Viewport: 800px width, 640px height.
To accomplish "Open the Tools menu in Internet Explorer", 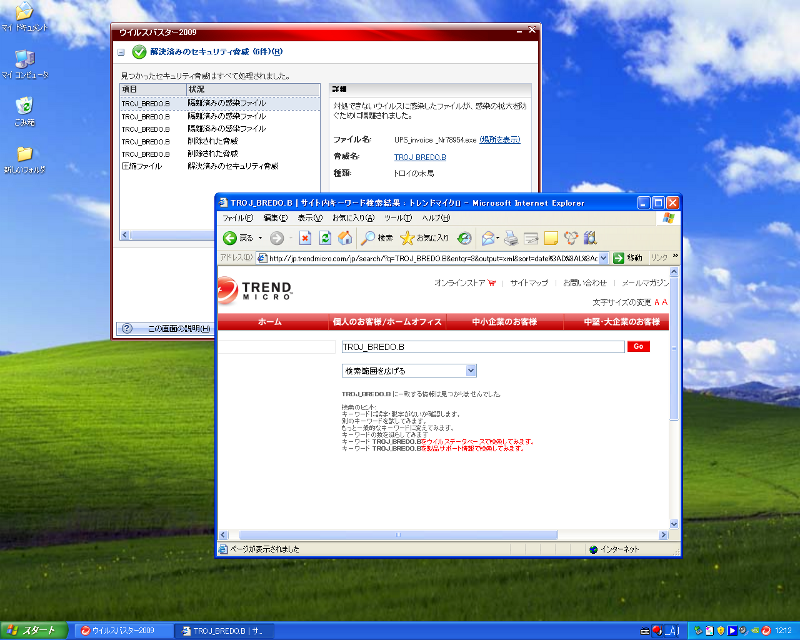I will [398, 218].
